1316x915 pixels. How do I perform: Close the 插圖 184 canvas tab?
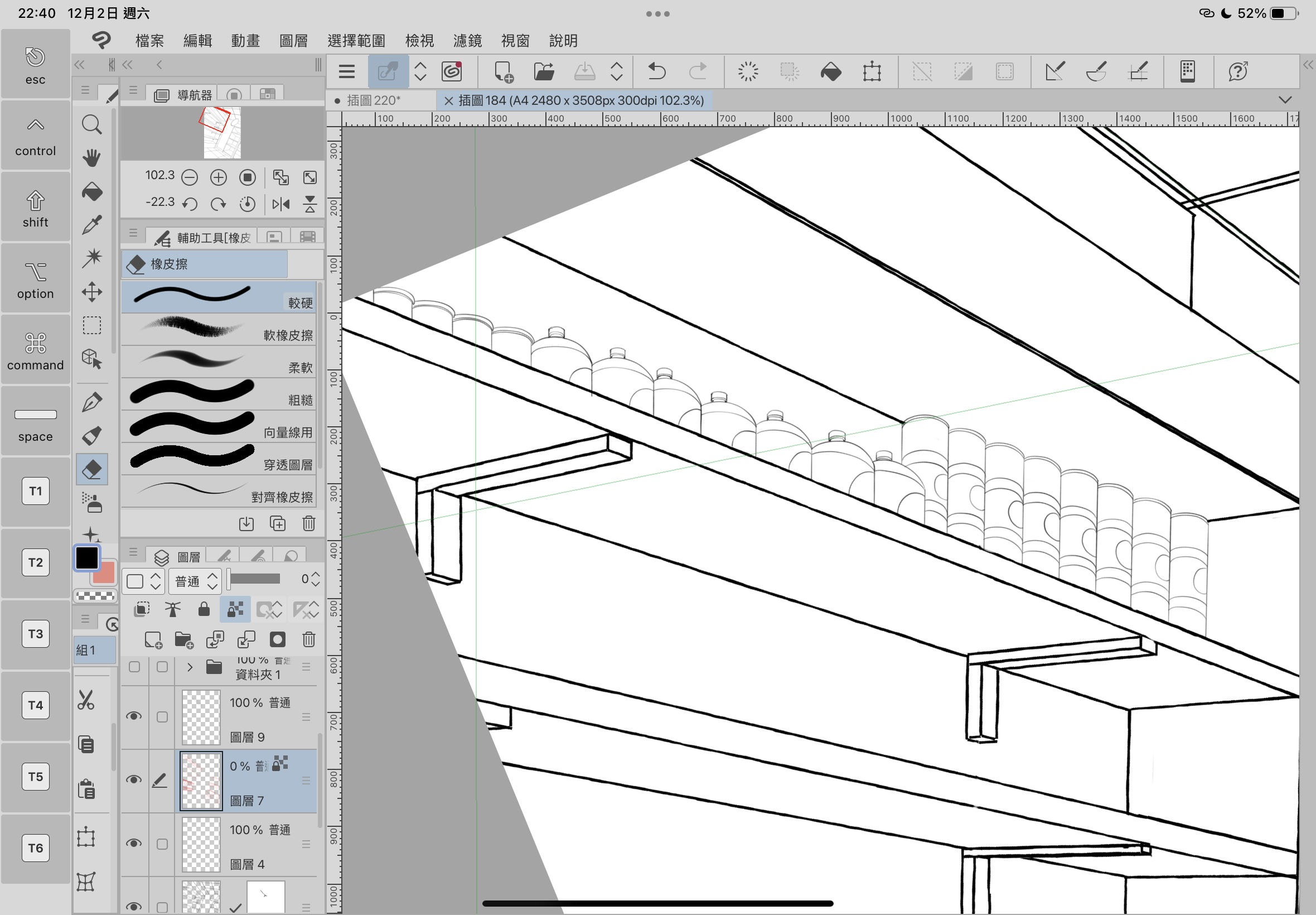pyautogui.click(x=448, y=101)
